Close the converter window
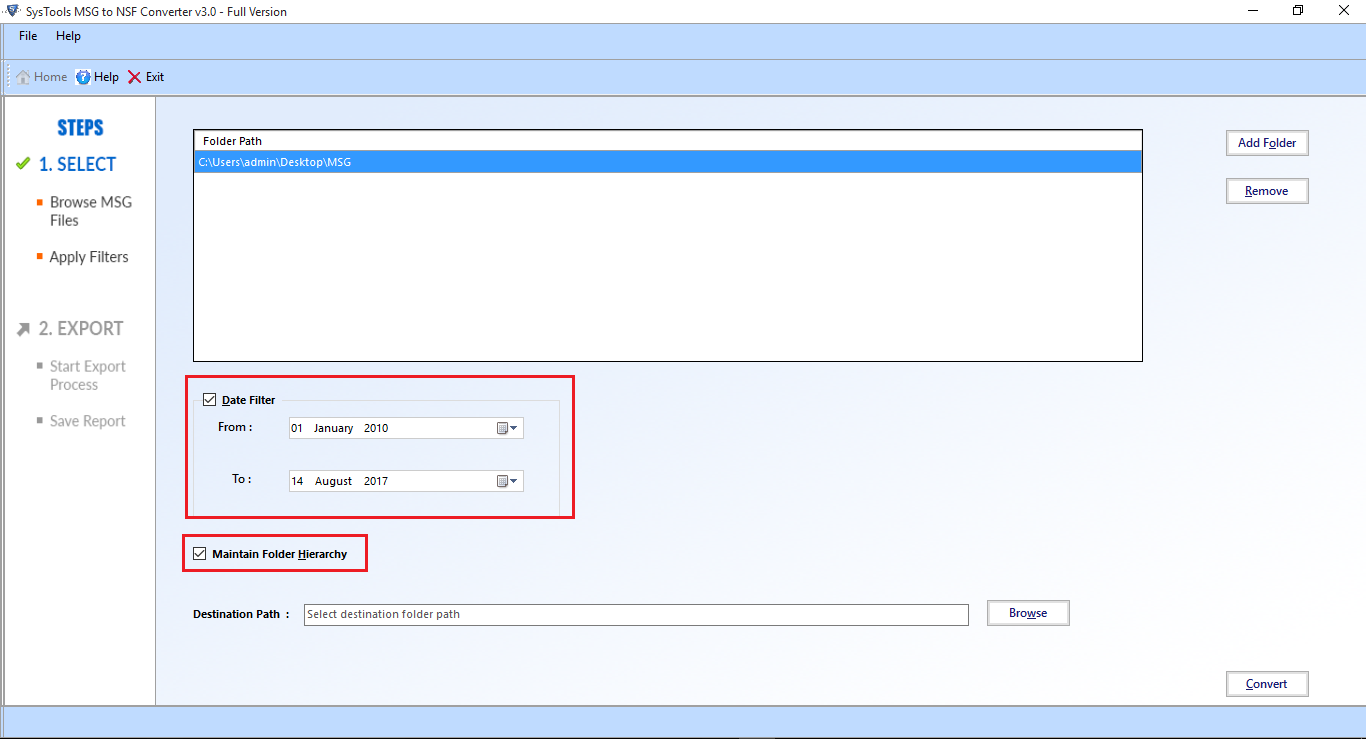This screenshot has width=1366, height=739. pos(1343,11)
